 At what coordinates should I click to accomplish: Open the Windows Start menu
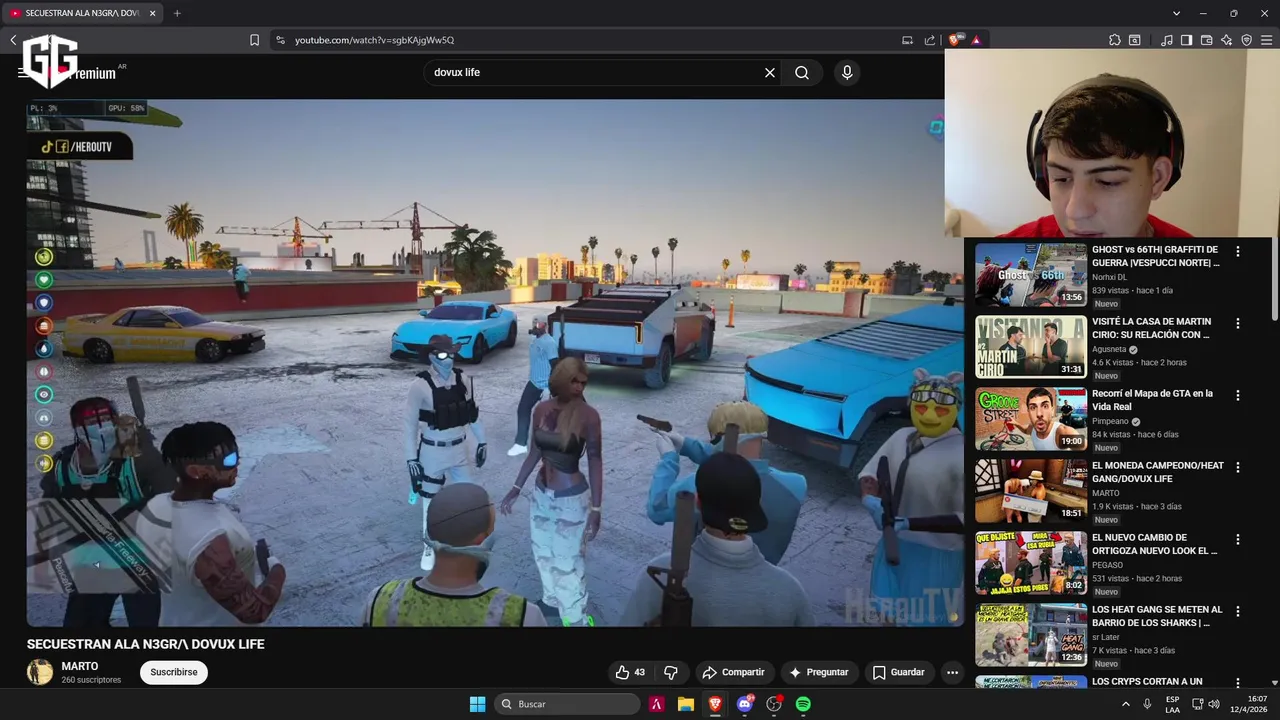[477, 704]
